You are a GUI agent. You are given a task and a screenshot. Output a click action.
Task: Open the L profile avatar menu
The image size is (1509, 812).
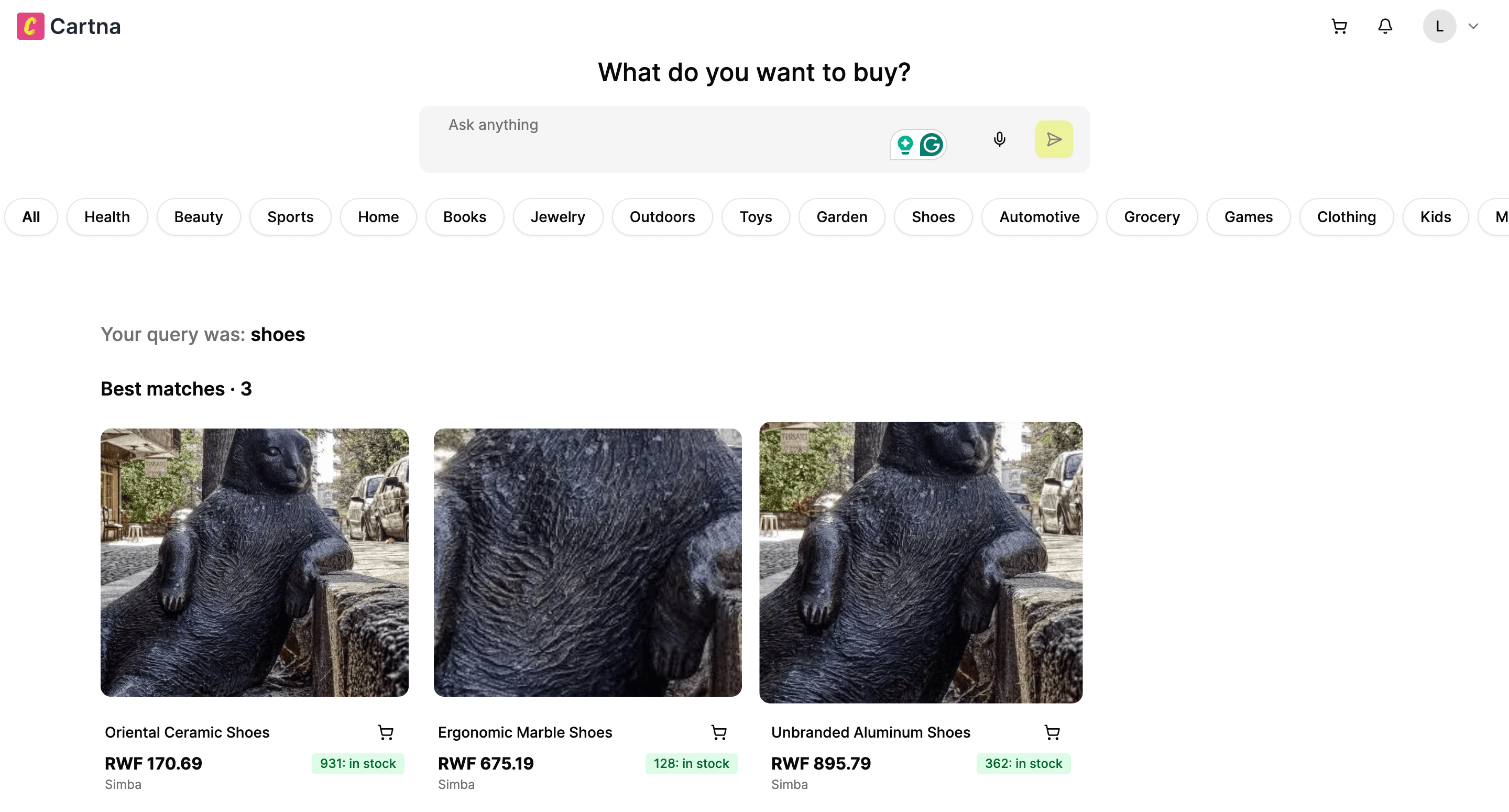[1439, 26]
